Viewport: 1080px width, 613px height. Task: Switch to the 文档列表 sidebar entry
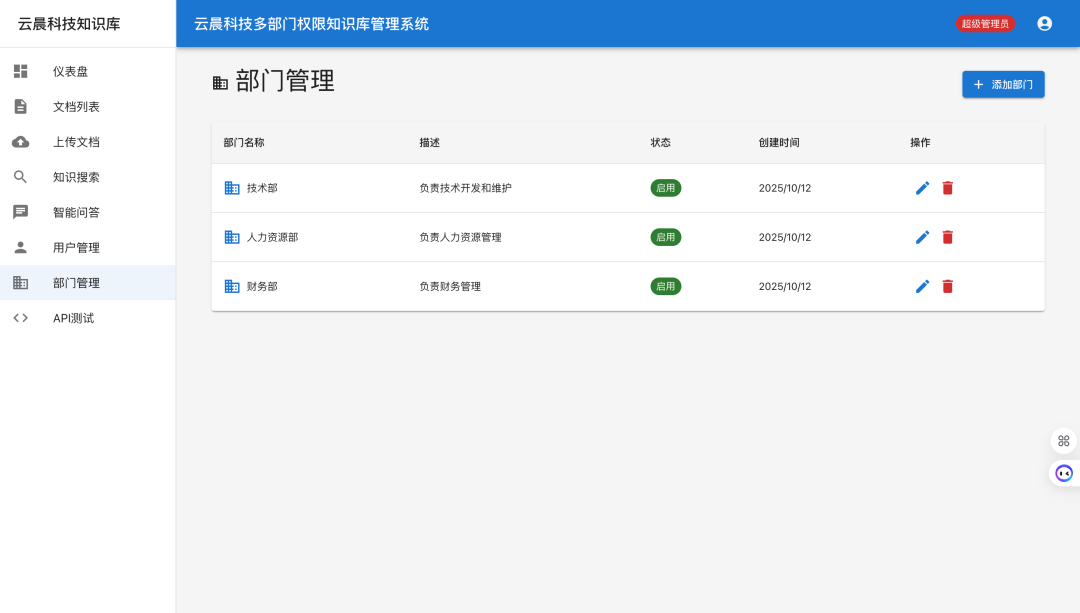(21, 106)
